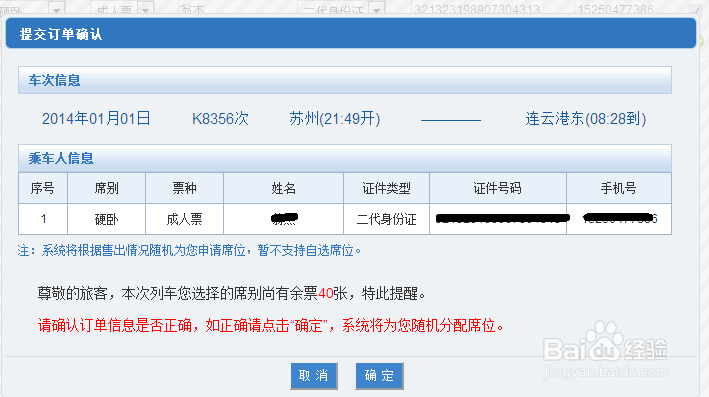Viewport: 709px width, 397px height.
Task: Click the 硬卧 cell in passenger row
Action: (x=106, y=219)
